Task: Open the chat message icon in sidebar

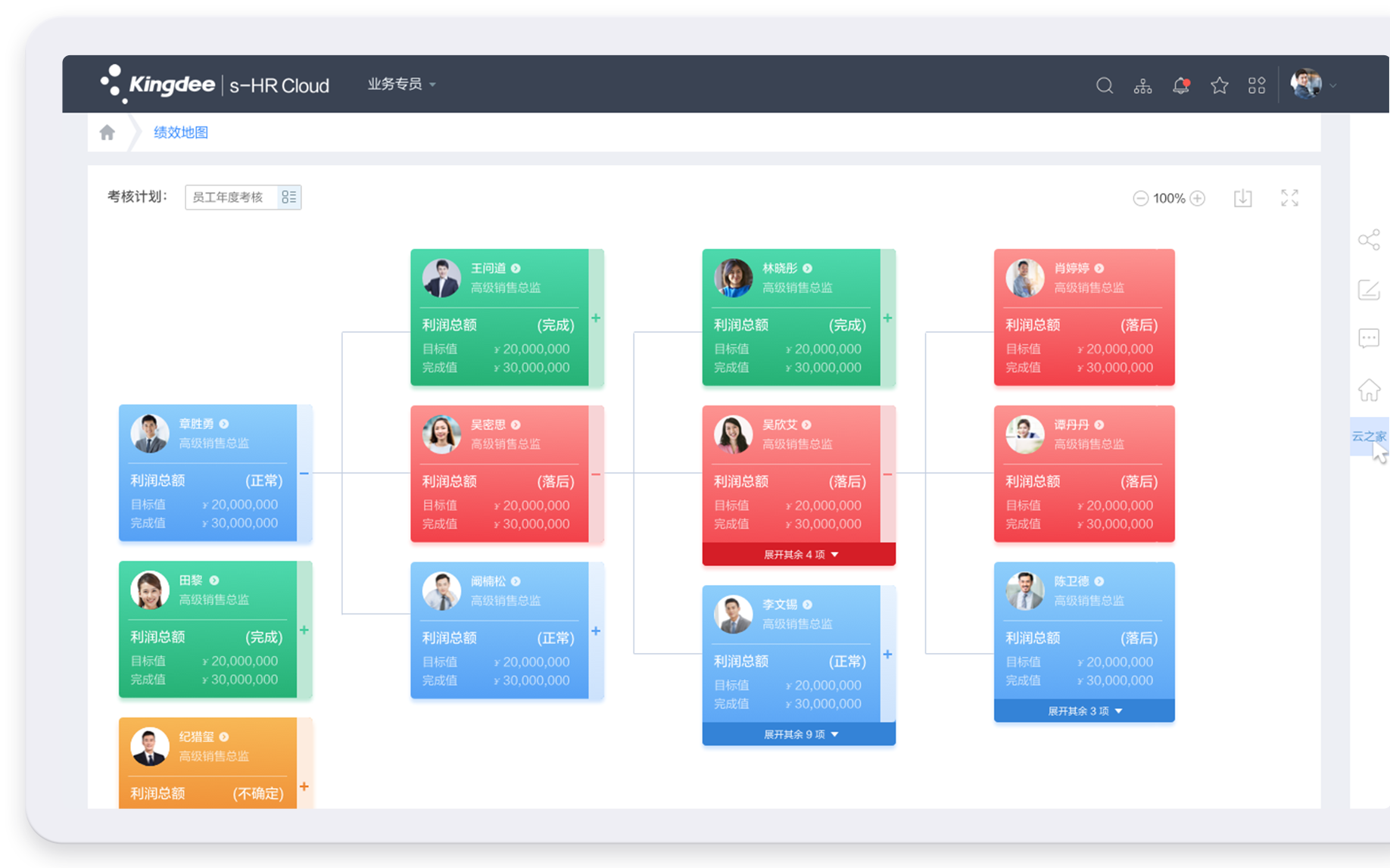Action: [x=1369, y=338]
